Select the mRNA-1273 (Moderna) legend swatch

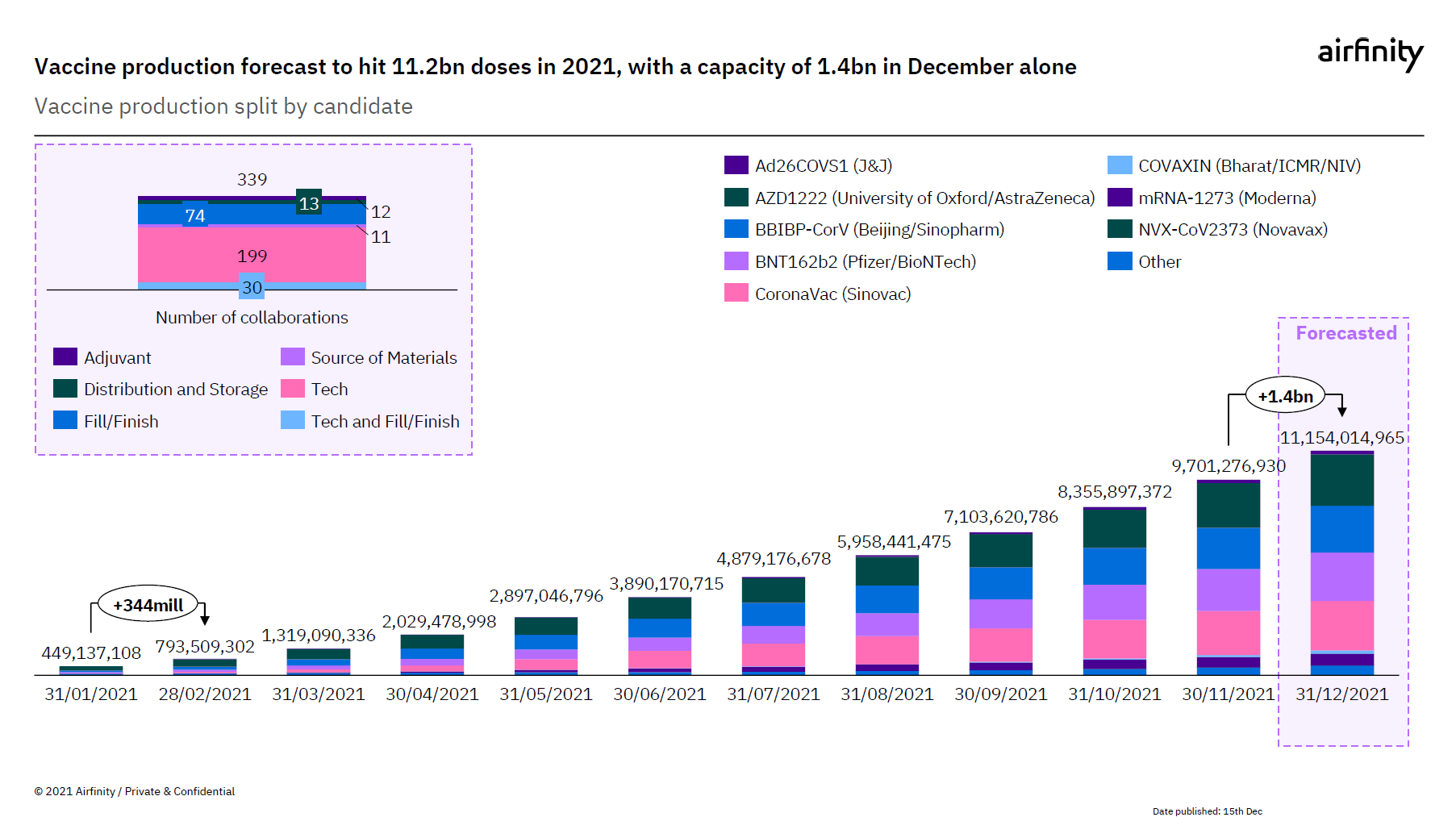click(1120, 198)
